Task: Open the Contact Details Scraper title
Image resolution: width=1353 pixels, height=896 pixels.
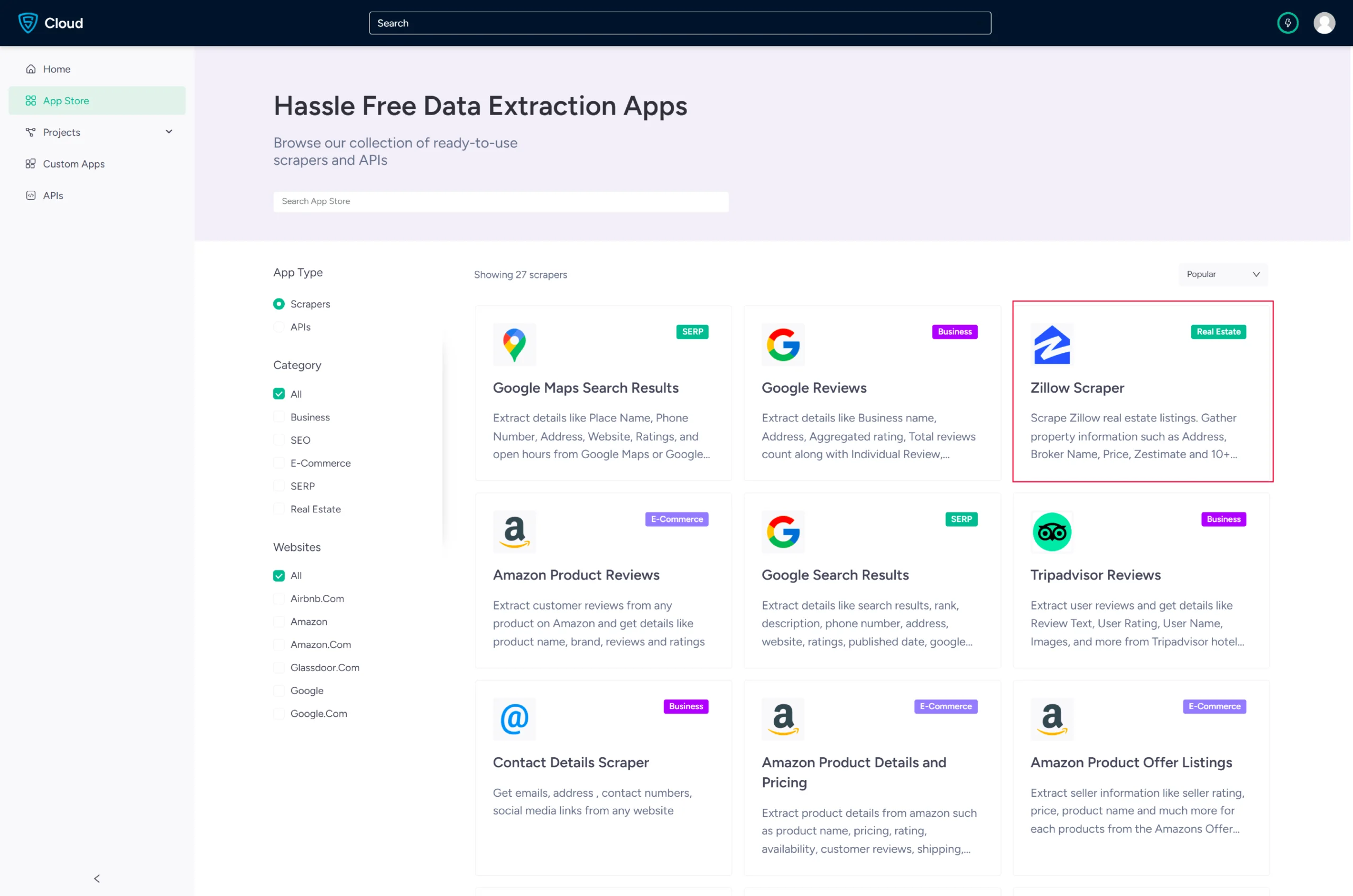Action: (x=570, y=762)
